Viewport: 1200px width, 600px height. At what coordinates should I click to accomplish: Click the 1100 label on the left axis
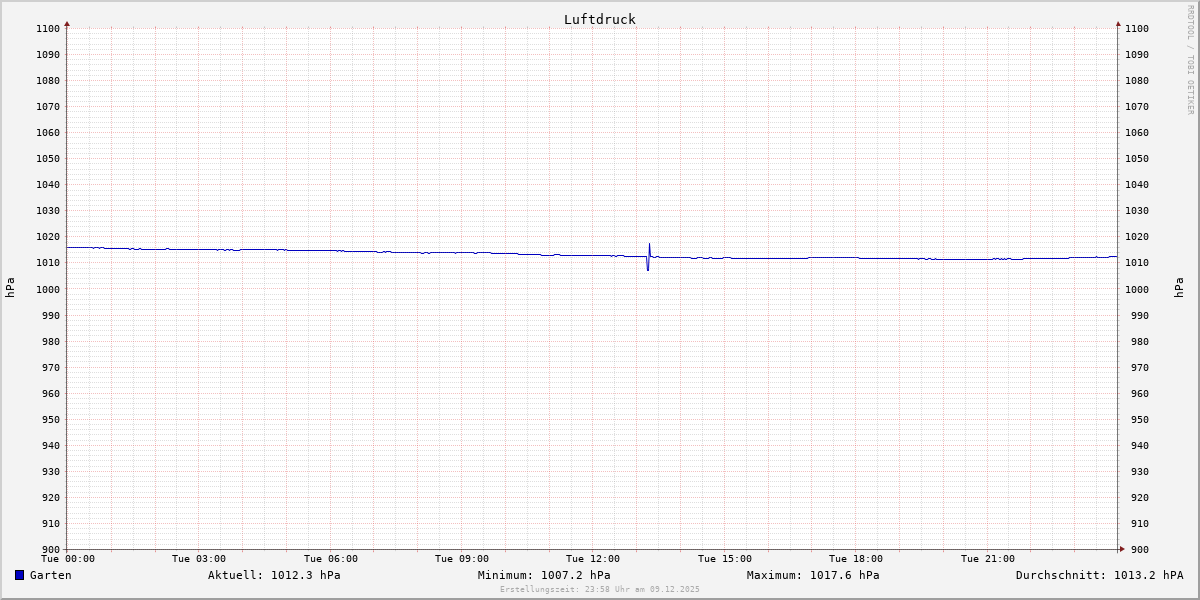tap(48, 29)
